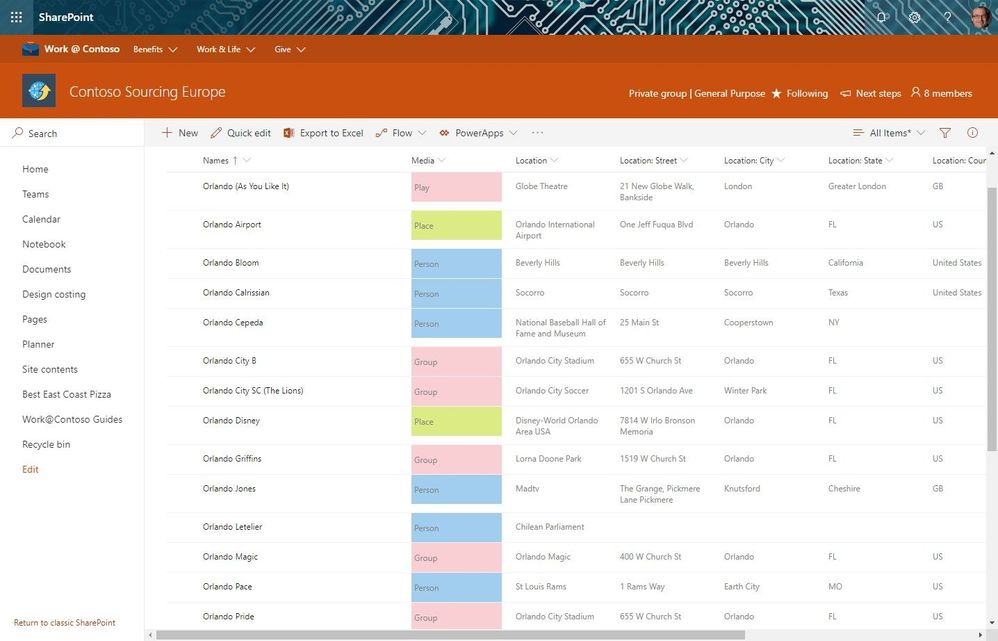
Task: Click the Names sort ascending arrow
Action: (x=235, y=160)
